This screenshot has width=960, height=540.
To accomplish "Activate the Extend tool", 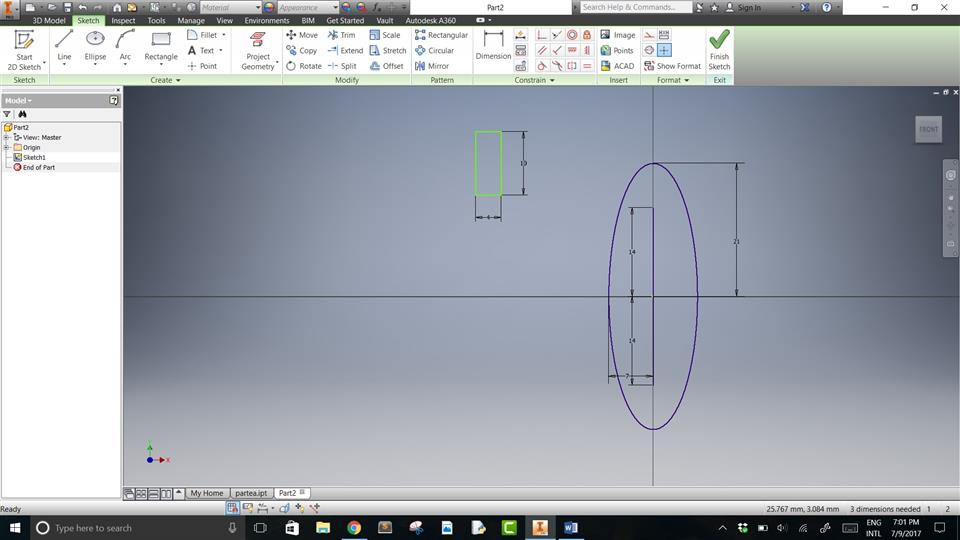I will [x=345, y=50].
